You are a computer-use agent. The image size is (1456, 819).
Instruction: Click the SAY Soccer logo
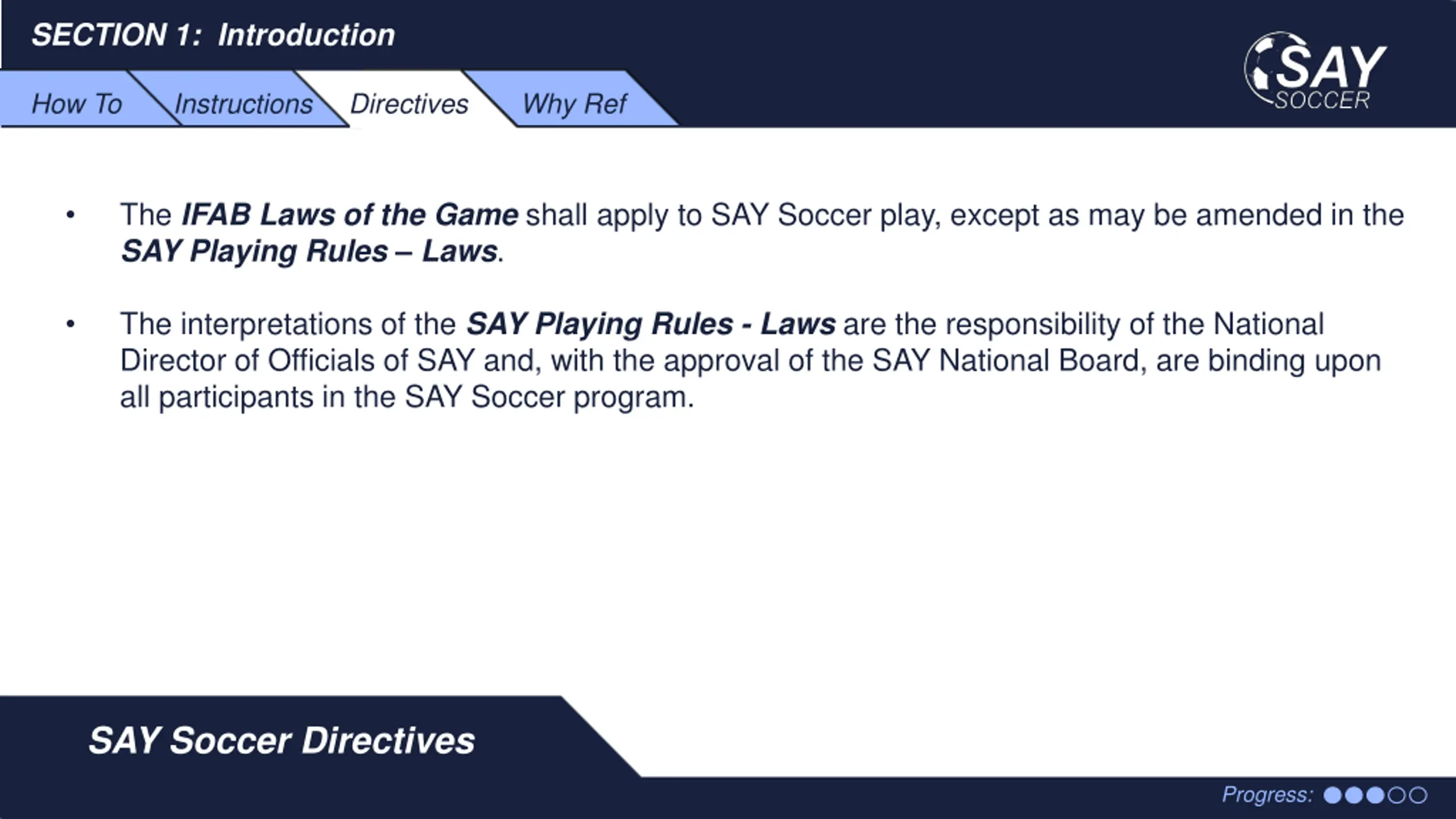point(1316,71)
